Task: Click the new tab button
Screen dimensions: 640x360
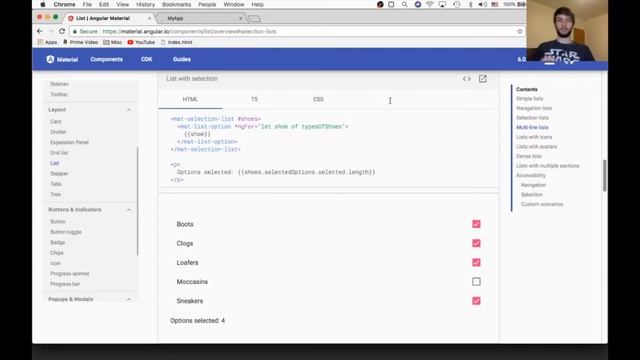Action: (254, 19)
